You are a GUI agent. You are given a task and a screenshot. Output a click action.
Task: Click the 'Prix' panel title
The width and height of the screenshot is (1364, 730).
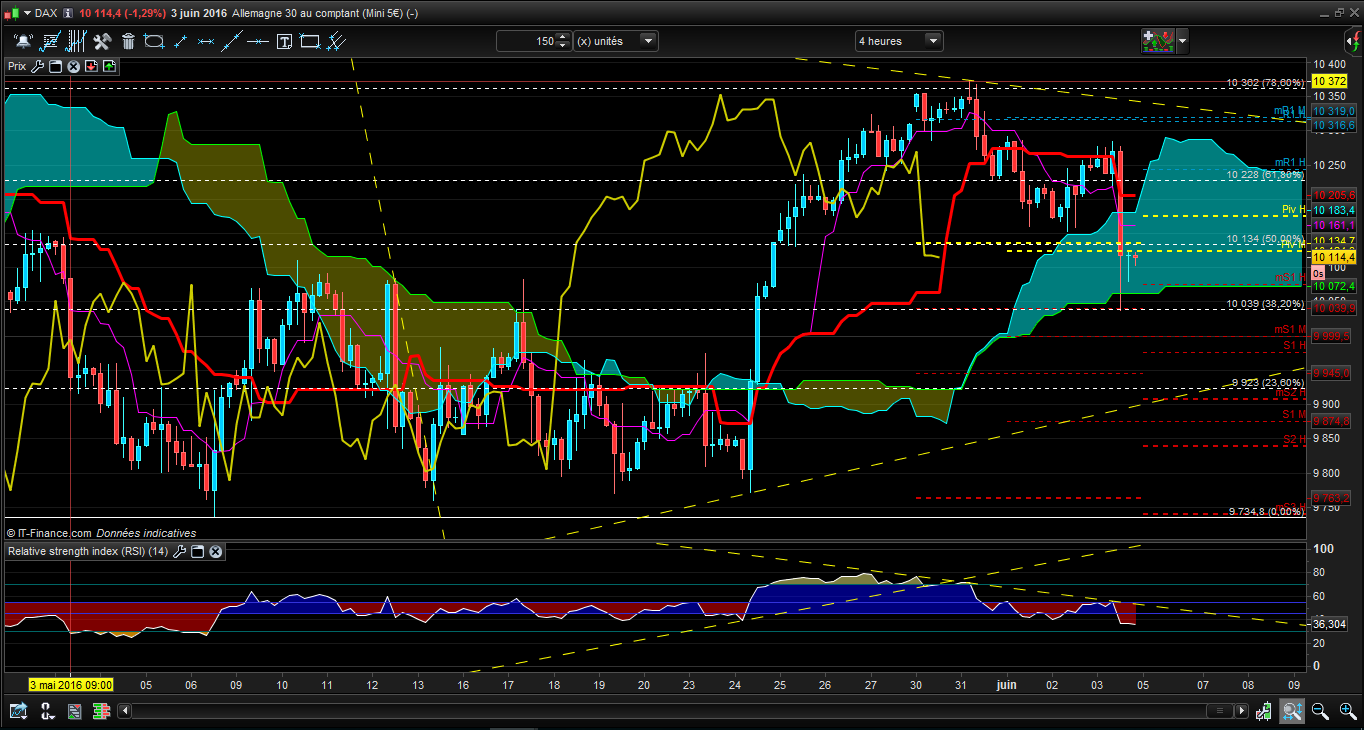17,66
